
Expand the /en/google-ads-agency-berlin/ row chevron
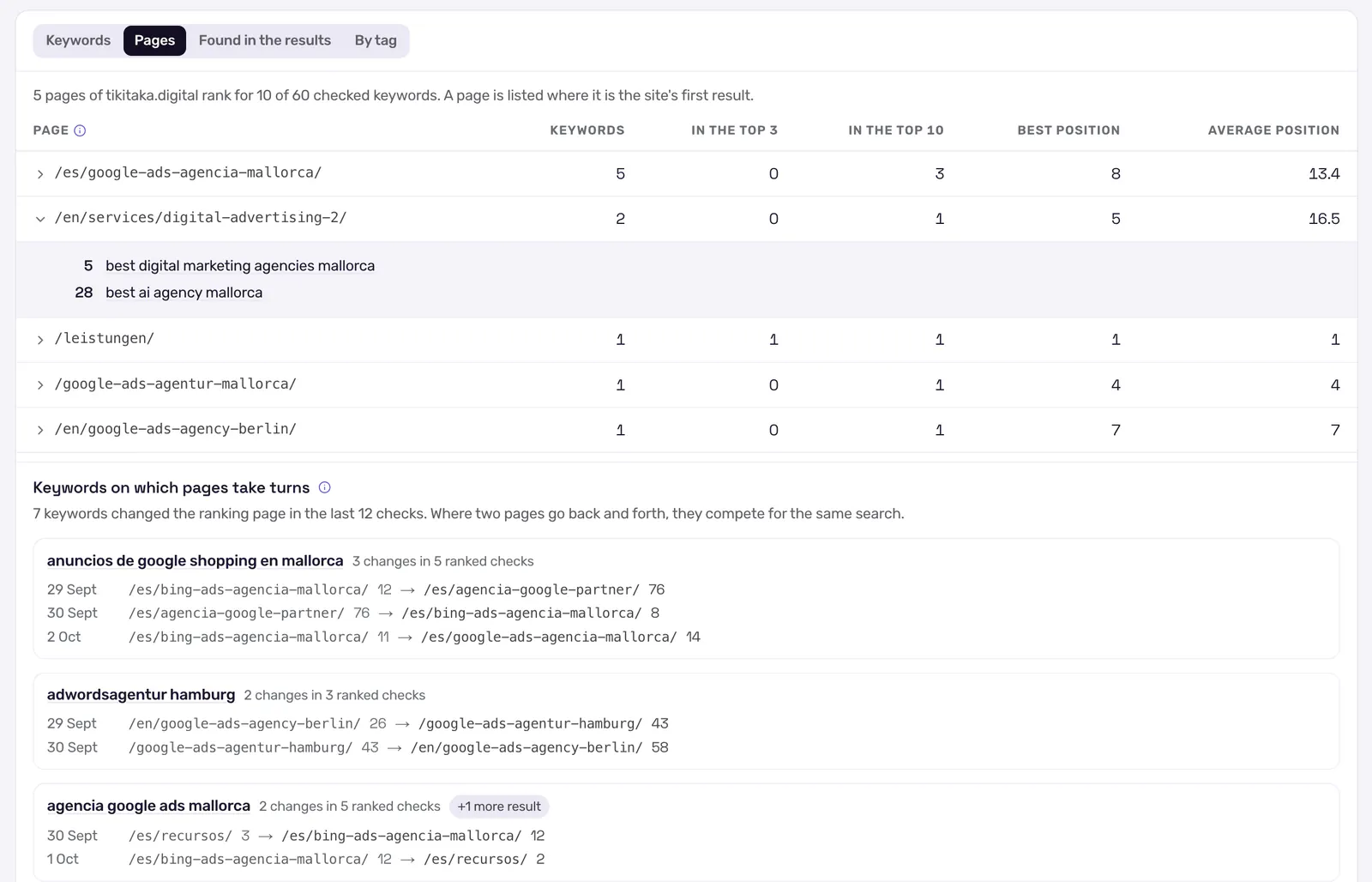pos(39,430)
